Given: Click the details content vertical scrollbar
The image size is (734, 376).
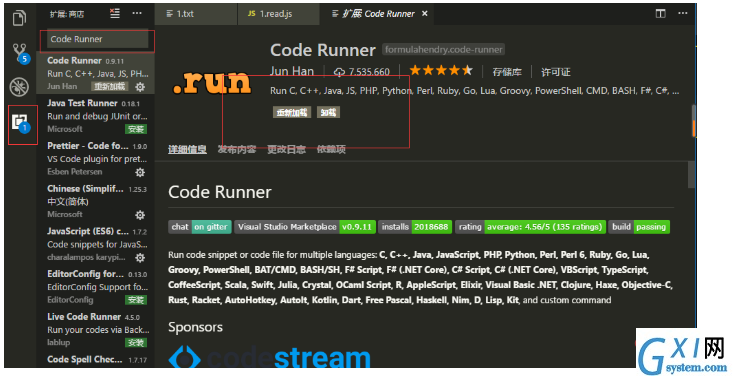Looking at the screenshot, I should pyautogui.click(x=691, y=174).
